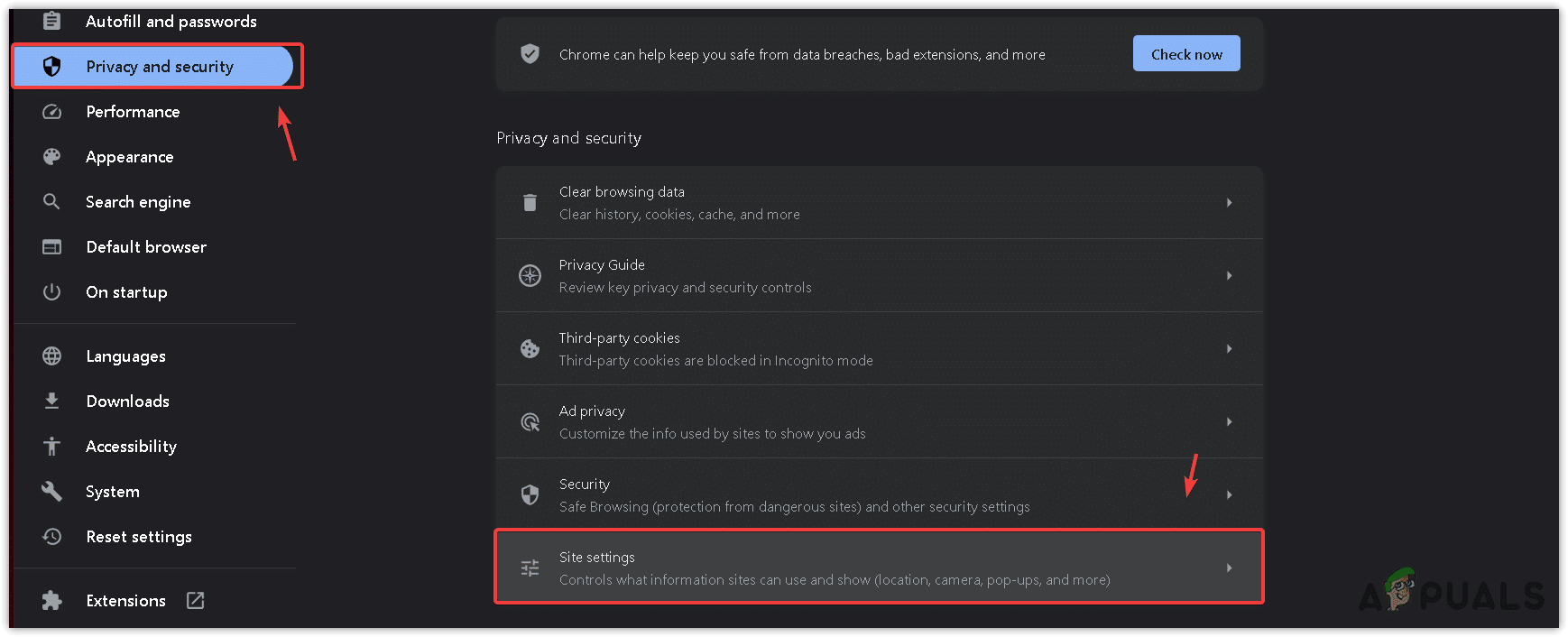The height and width of the screenshot is (637, 1568).
Task: Select the Accessibility menu item
Action: point(131,447)
